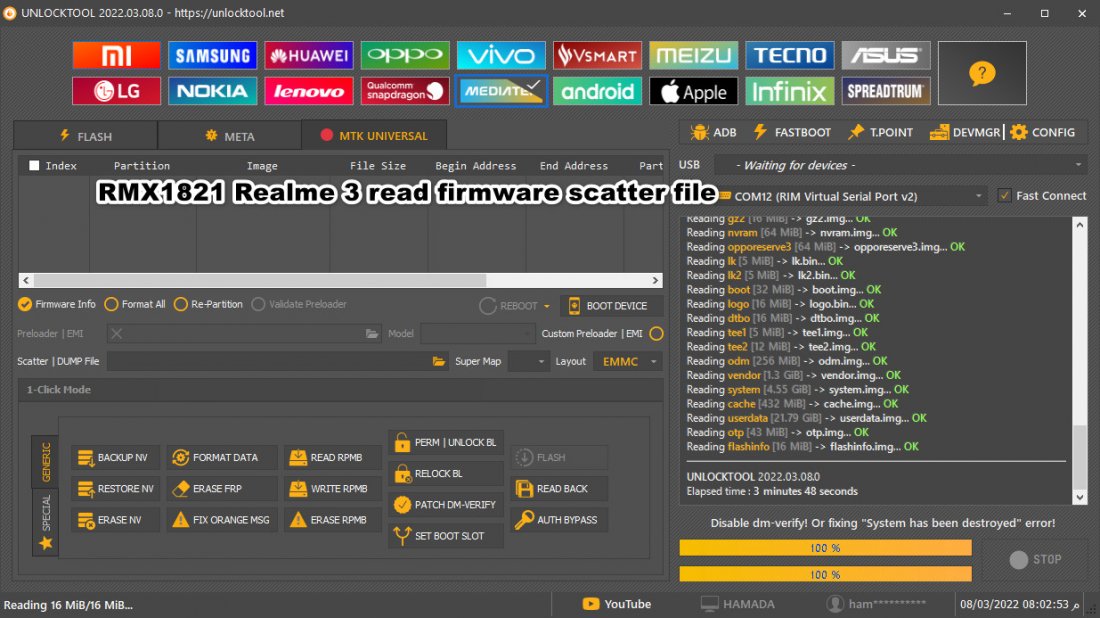Open the FASTBOOT tool
This screenshot has width=1100, height=618.
[x=792, y=132]
